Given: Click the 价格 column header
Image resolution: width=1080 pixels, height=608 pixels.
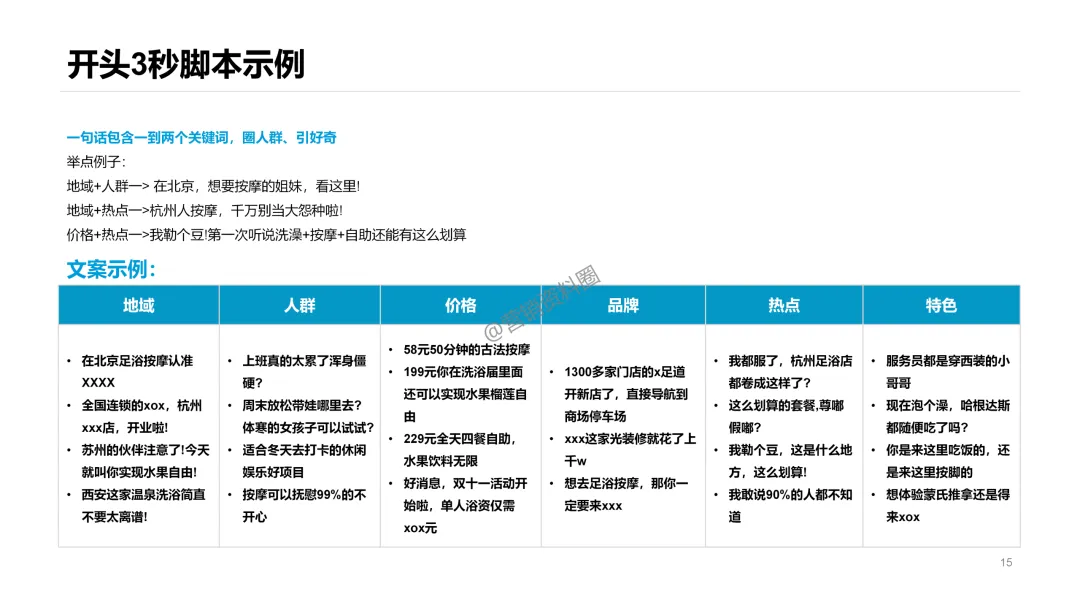Looking at the screenshot, I should tap(461, 305).
